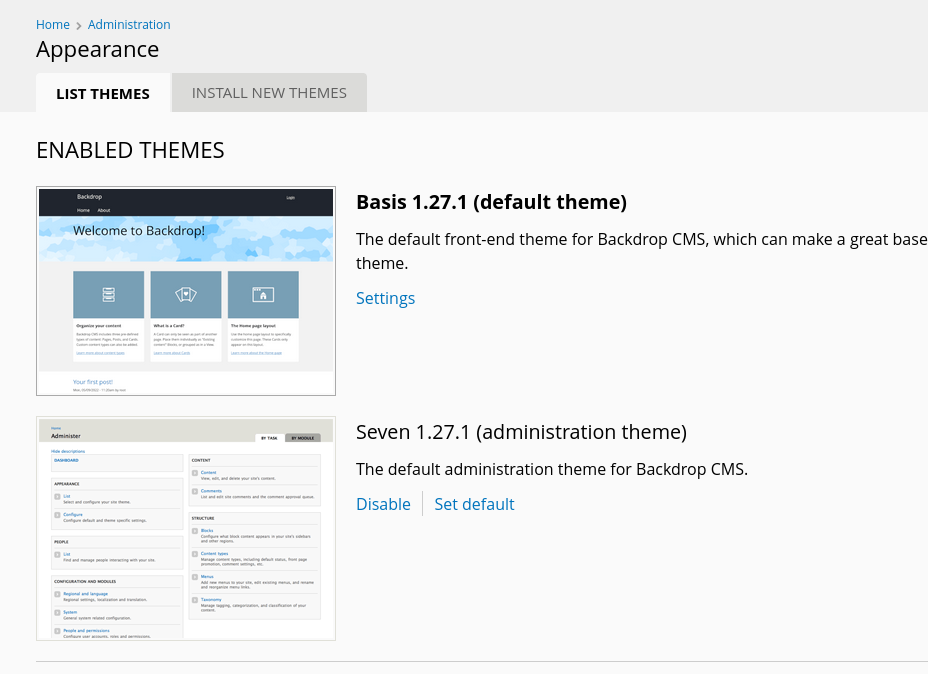Click the database icon in Basis preview
928x674 pixels.
tap(109, 294)
